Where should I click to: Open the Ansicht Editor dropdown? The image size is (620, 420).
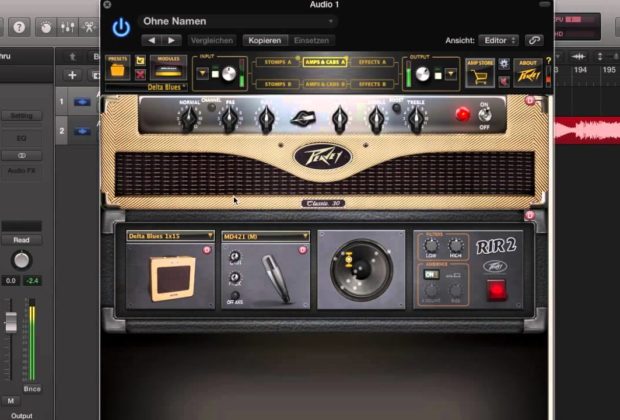(x=499, y=40)
